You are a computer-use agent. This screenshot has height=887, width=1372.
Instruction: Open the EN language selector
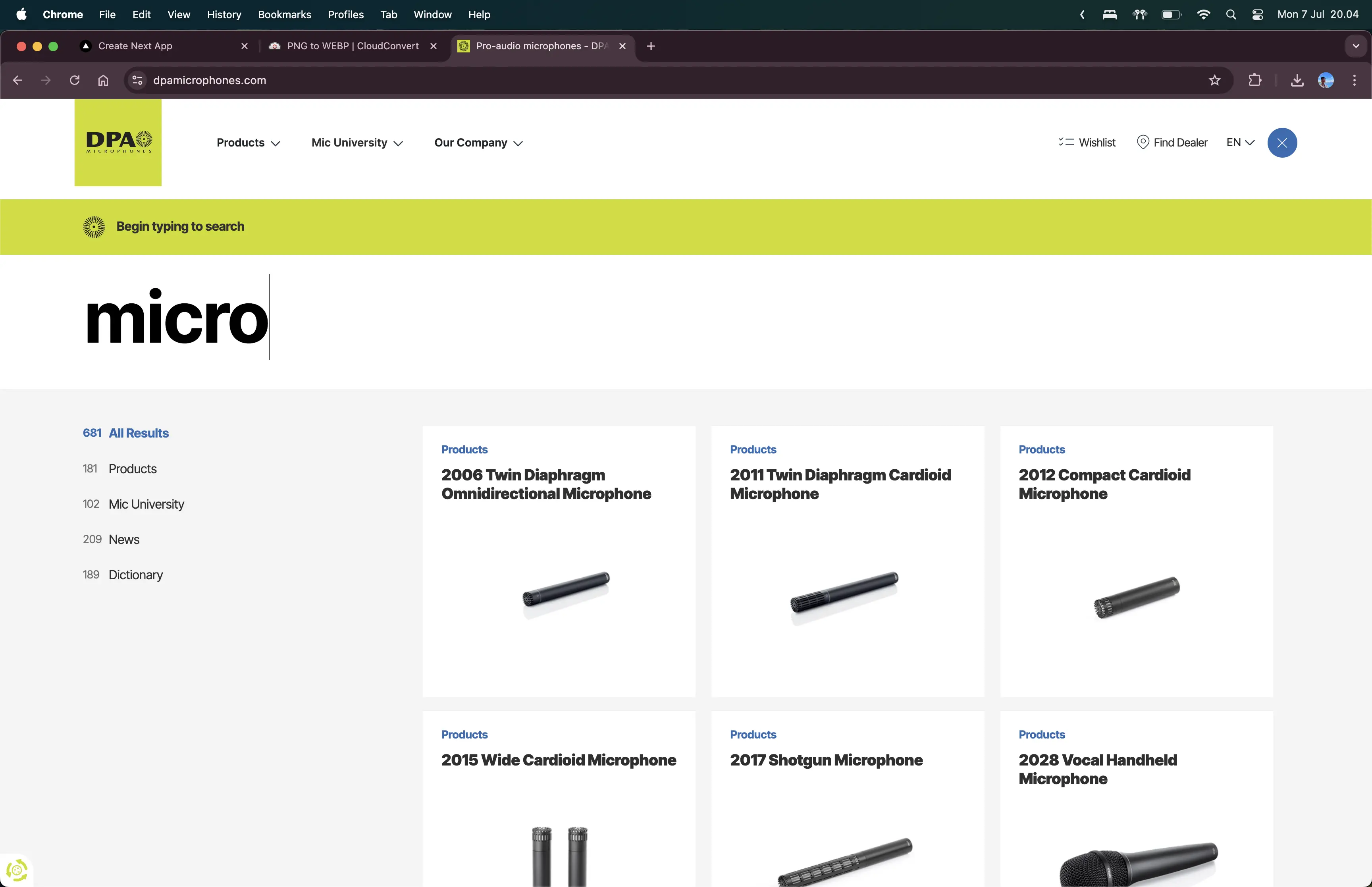click(x=1239, y=142)
